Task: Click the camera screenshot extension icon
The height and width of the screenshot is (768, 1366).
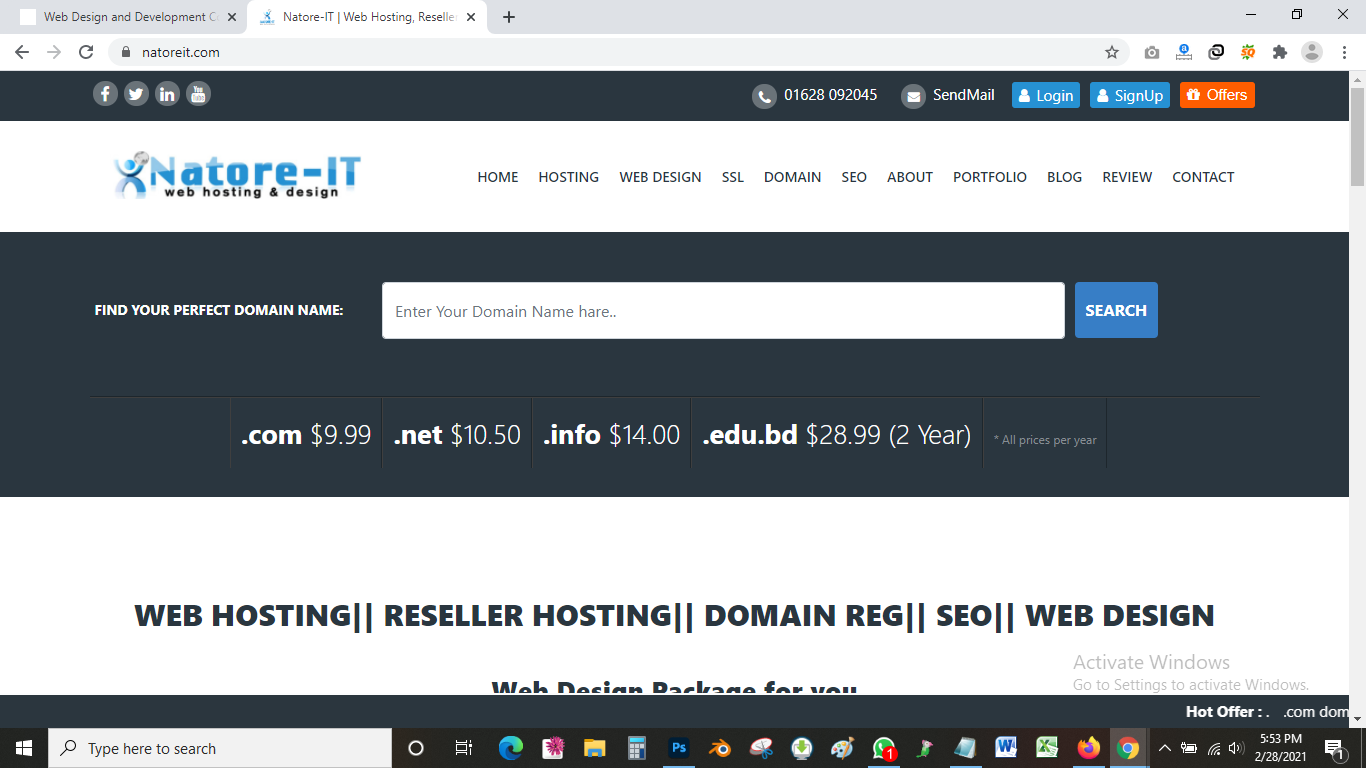Action: pos(1152,52)
